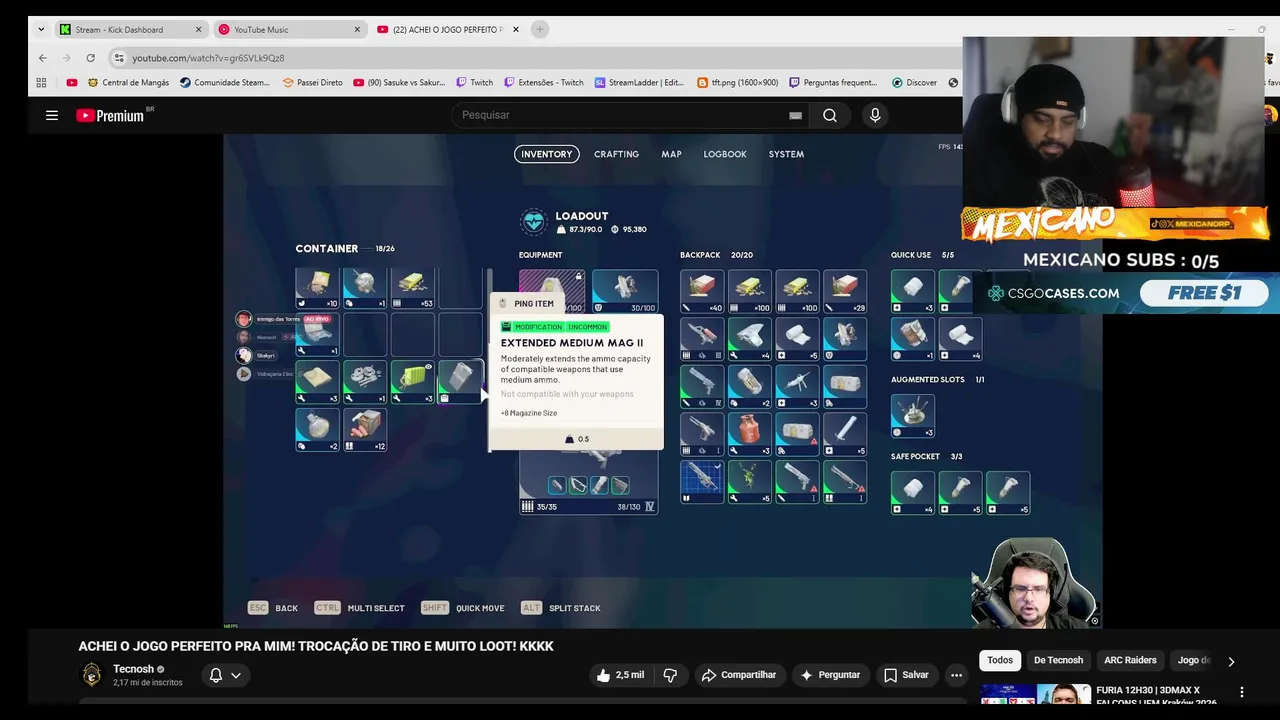Select the De Tecnosh filter chip
The image size is (1280, 720).
coord(1058,660)
